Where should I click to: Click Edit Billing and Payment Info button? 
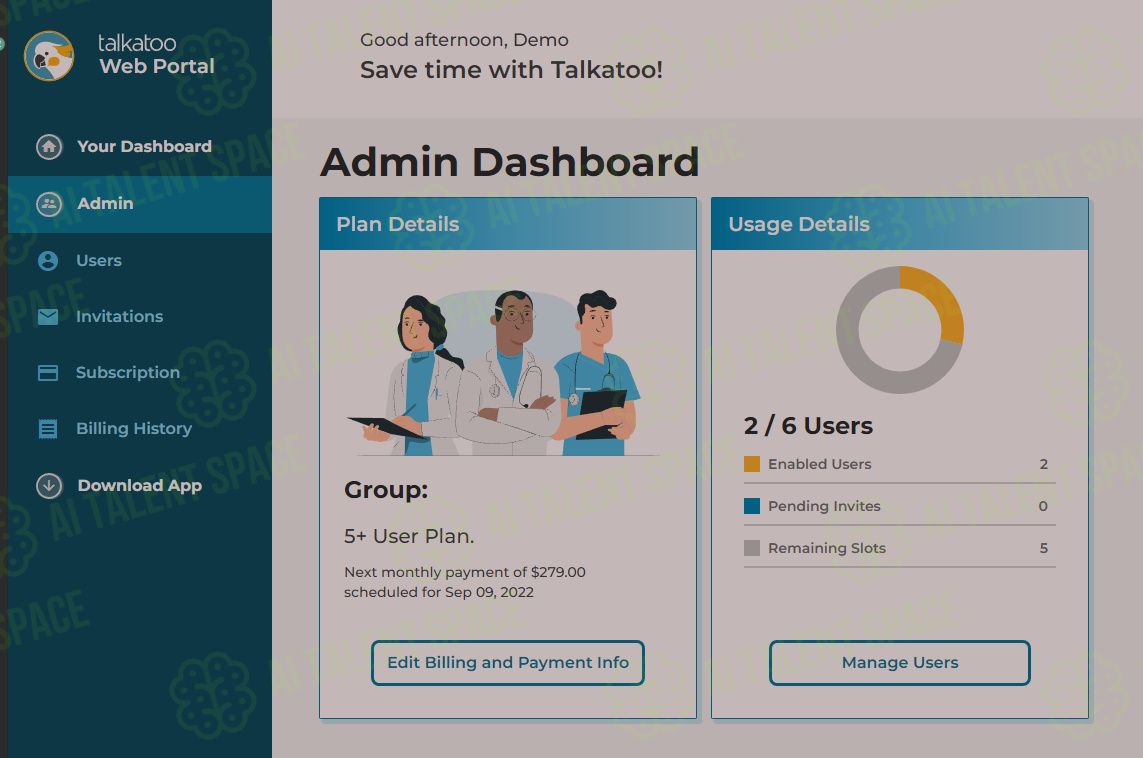pos(507,663)
